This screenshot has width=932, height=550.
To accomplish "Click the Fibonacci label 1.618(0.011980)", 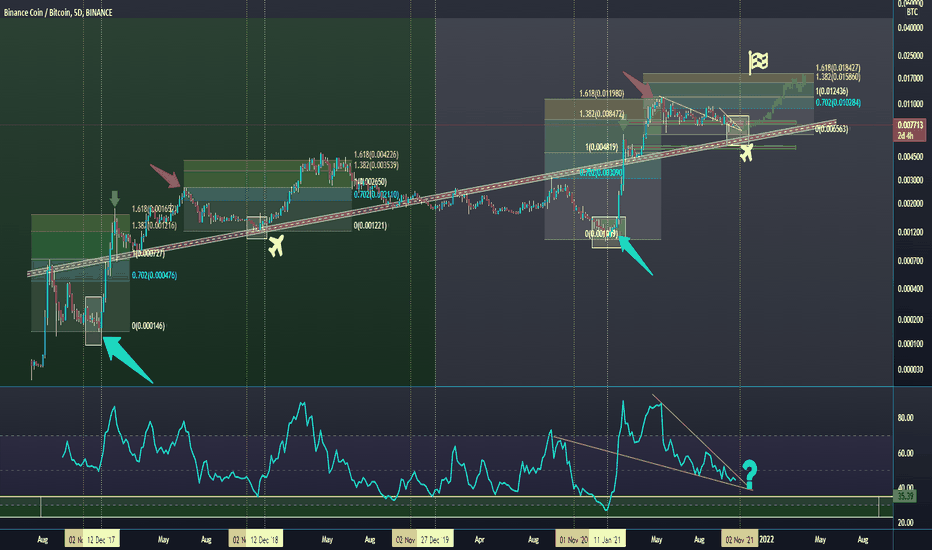I will [602, 93].
